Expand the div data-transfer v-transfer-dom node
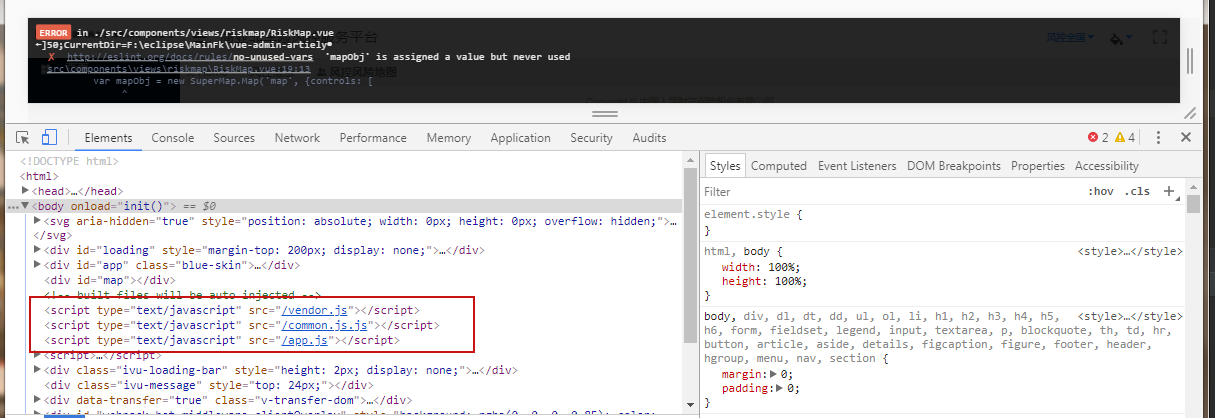The image size is (1215, 418). (x=37, y=400)
